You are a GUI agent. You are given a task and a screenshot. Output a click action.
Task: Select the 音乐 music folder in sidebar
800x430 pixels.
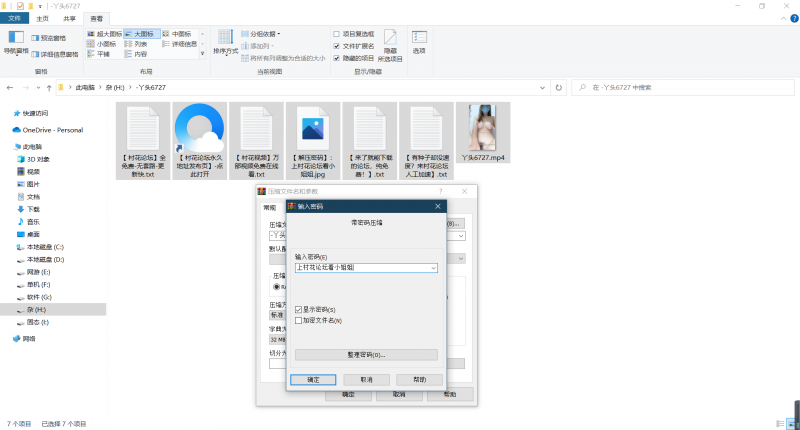click(32, 221)
